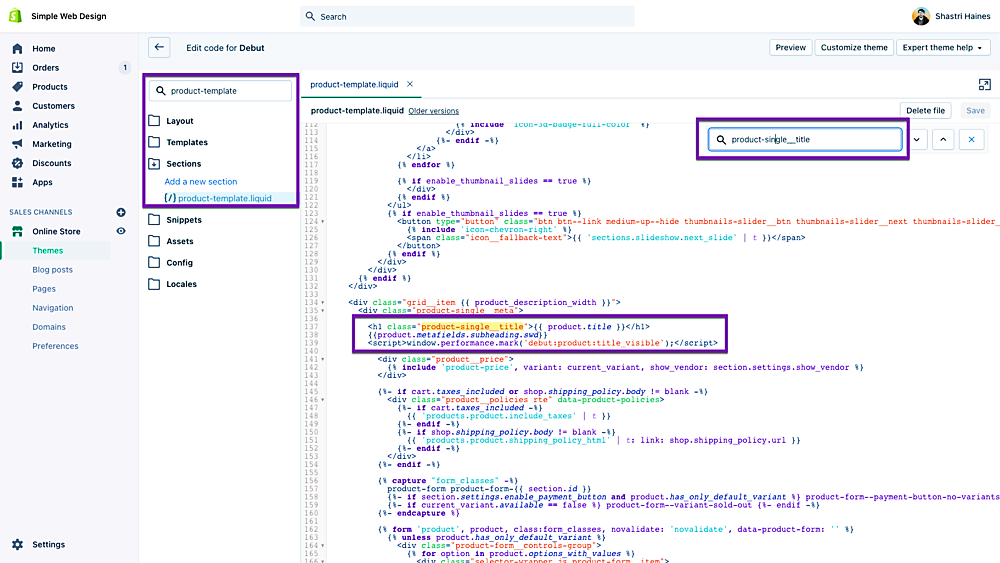
Task: Close the product-template.liquid tab
Action: (410, 84)
